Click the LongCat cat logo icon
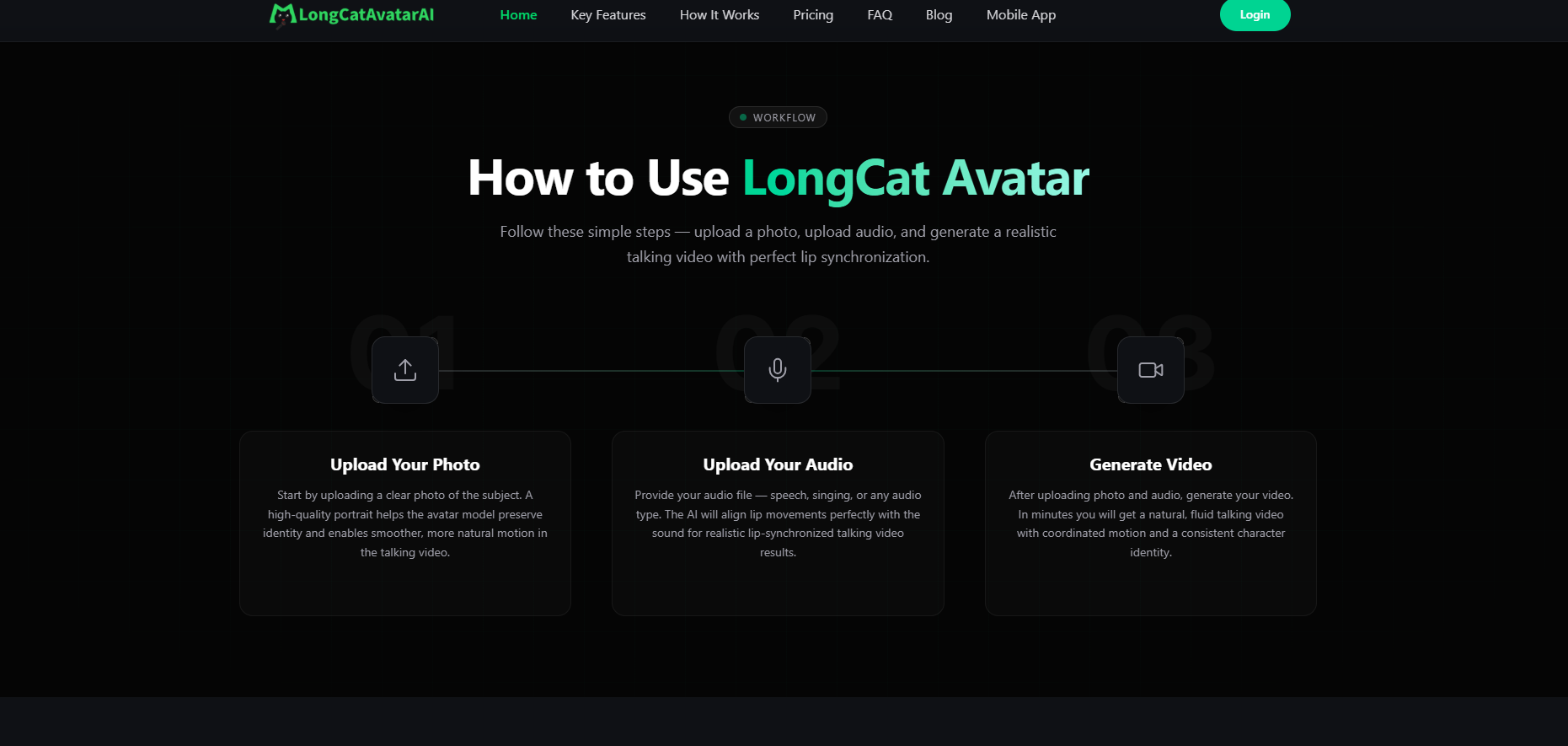1568x746 pixels. click(x=282, y=15)
